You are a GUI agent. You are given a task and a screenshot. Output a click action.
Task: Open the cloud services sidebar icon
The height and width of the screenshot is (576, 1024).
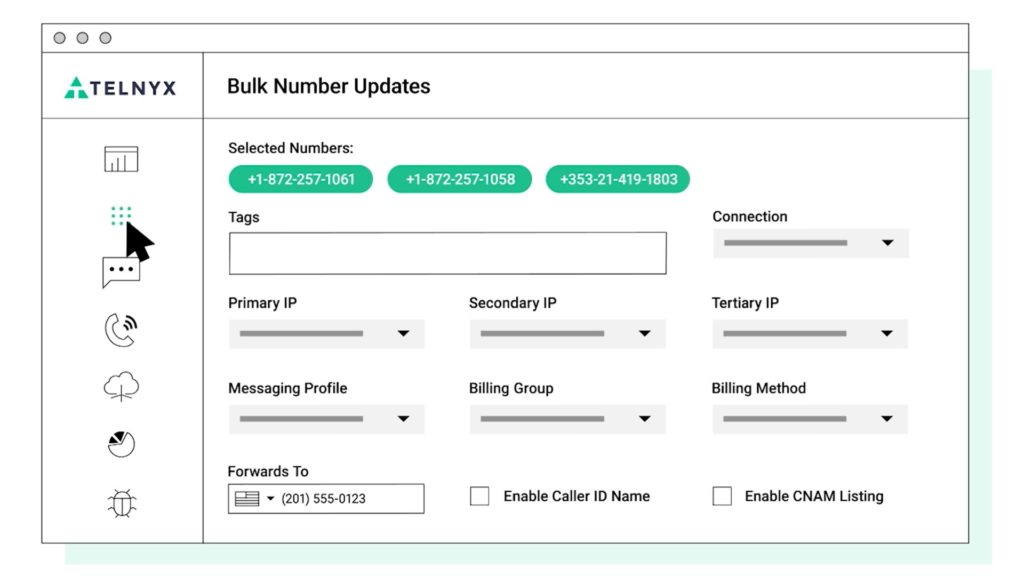tap(123, 387)
